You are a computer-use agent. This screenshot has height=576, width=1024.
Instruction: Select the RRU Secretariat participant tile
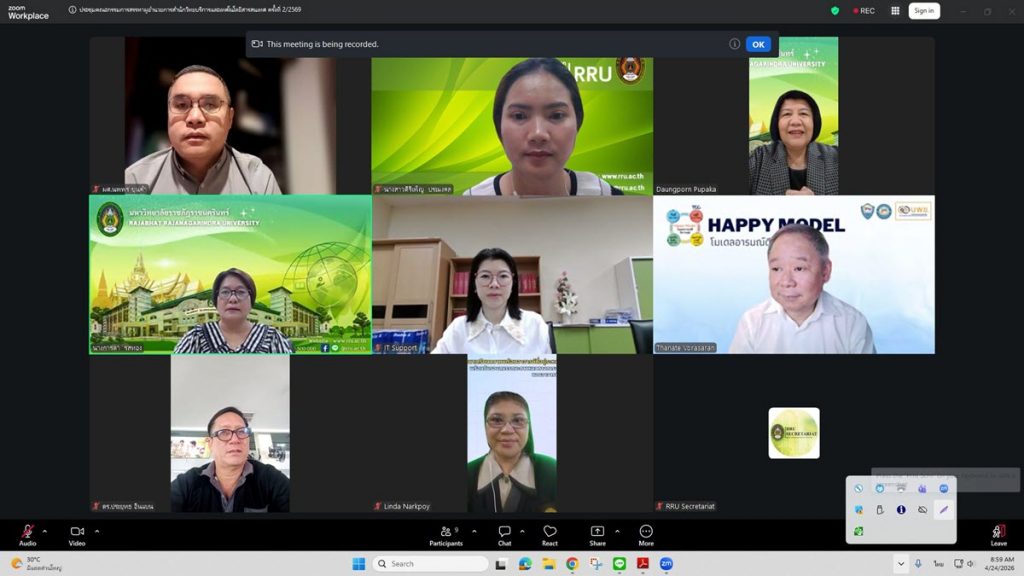pyautogui.click(x=794, y=434)
